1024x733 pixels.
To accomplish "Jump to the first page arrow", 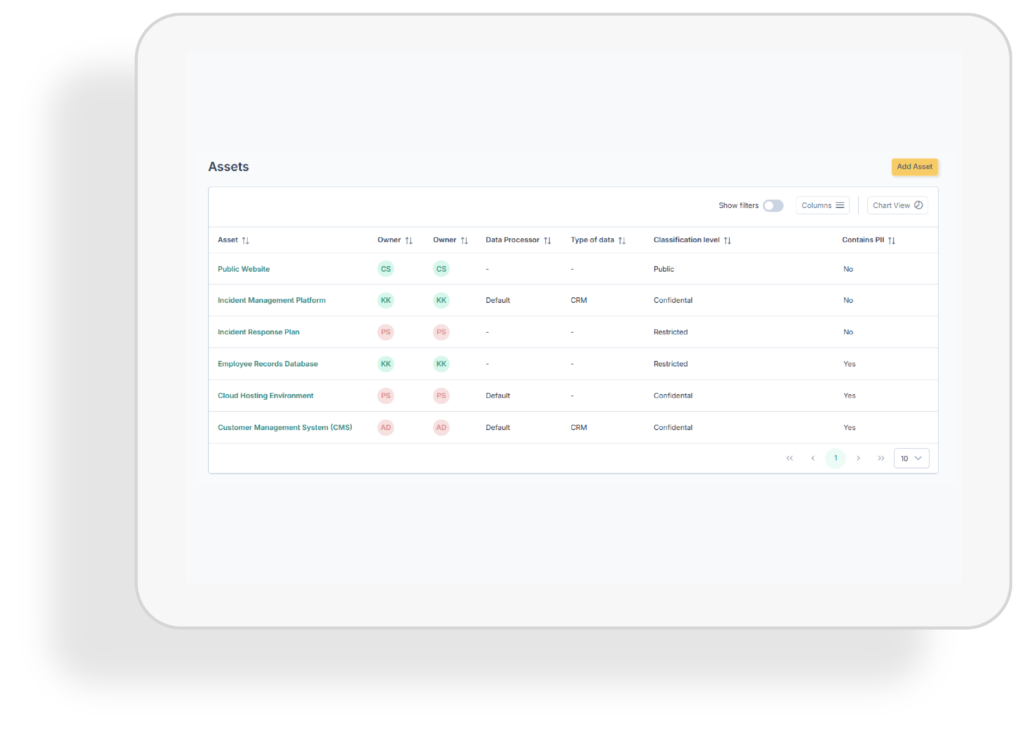I will (789, 458).
